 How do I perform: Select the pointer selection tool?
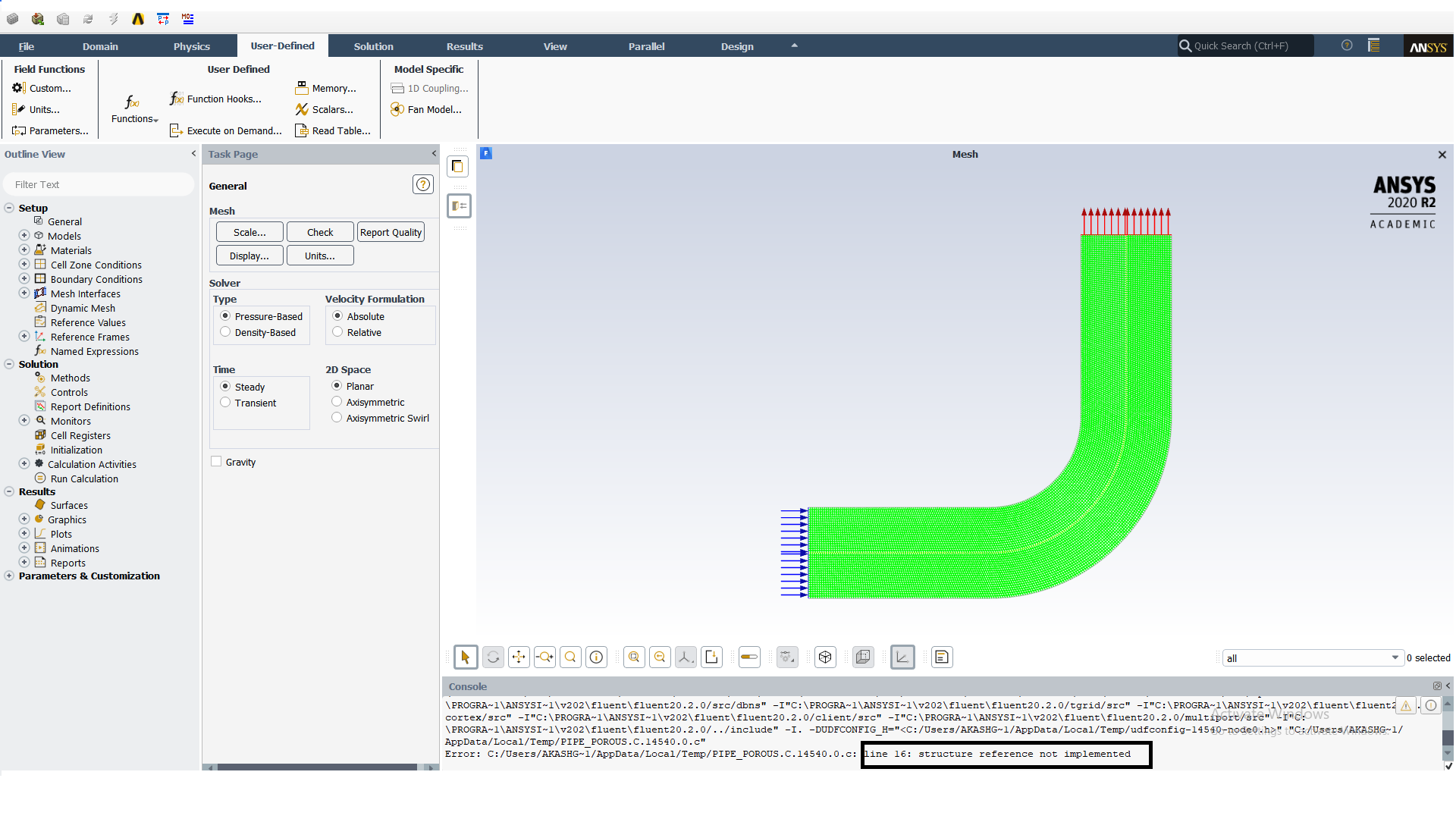click(x=466, y=657)
